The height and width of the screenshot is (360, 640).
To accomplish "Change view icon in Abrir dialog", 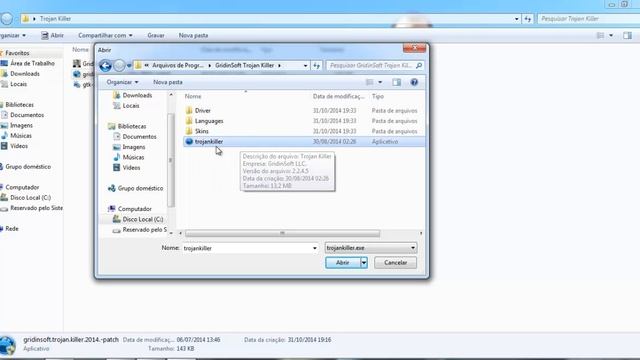I will coord(369,82).
